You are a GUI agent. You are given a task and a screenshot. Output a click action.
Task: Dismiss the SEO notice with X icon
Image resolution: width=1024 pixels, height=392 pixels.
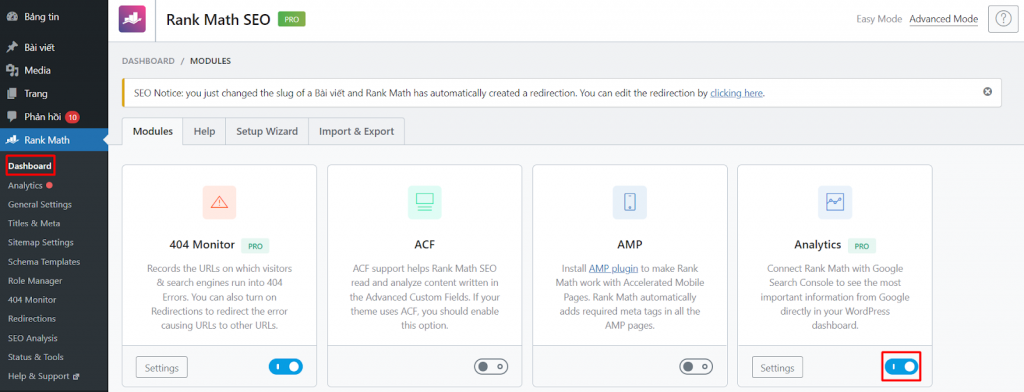click(x=987, y=91)
